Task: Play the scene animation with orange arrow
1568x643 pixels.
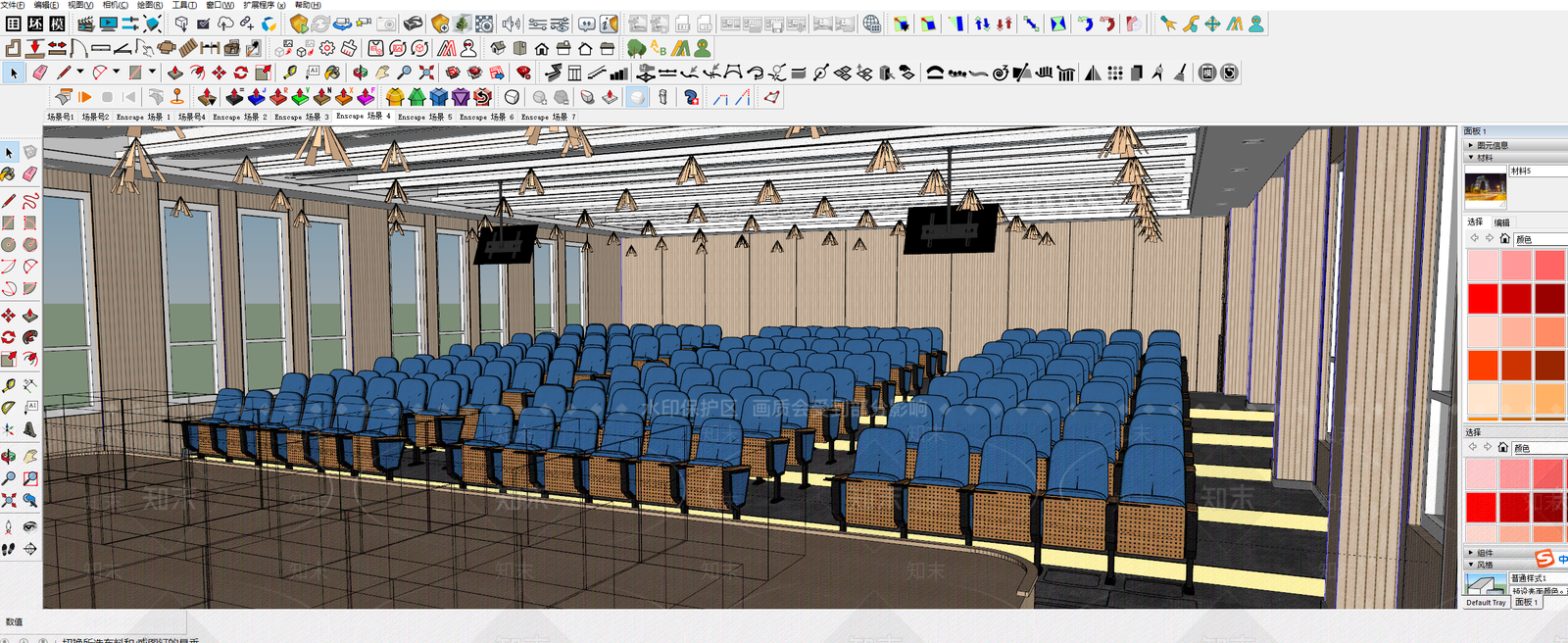Action: click(x=85, y=97)
